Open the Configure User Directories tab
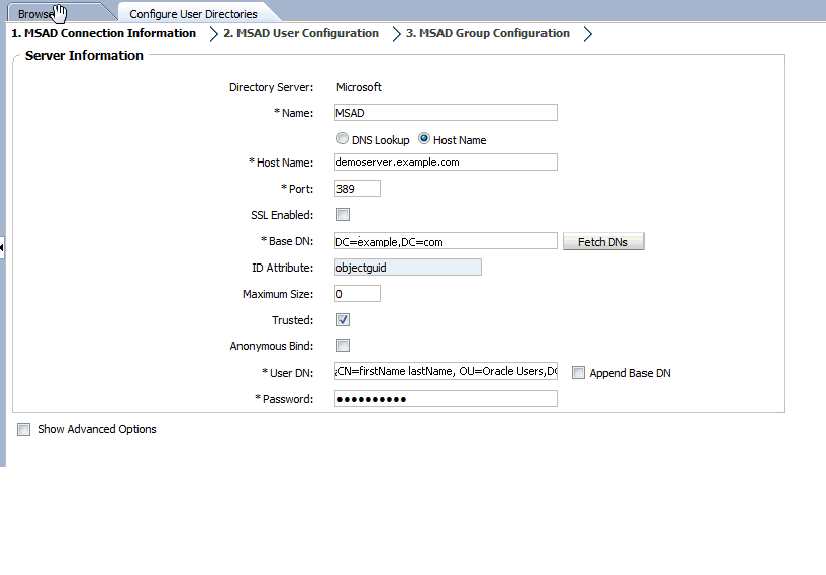This screenshot has width=826, height=575. pyautogui.click(x=193, y=14)
